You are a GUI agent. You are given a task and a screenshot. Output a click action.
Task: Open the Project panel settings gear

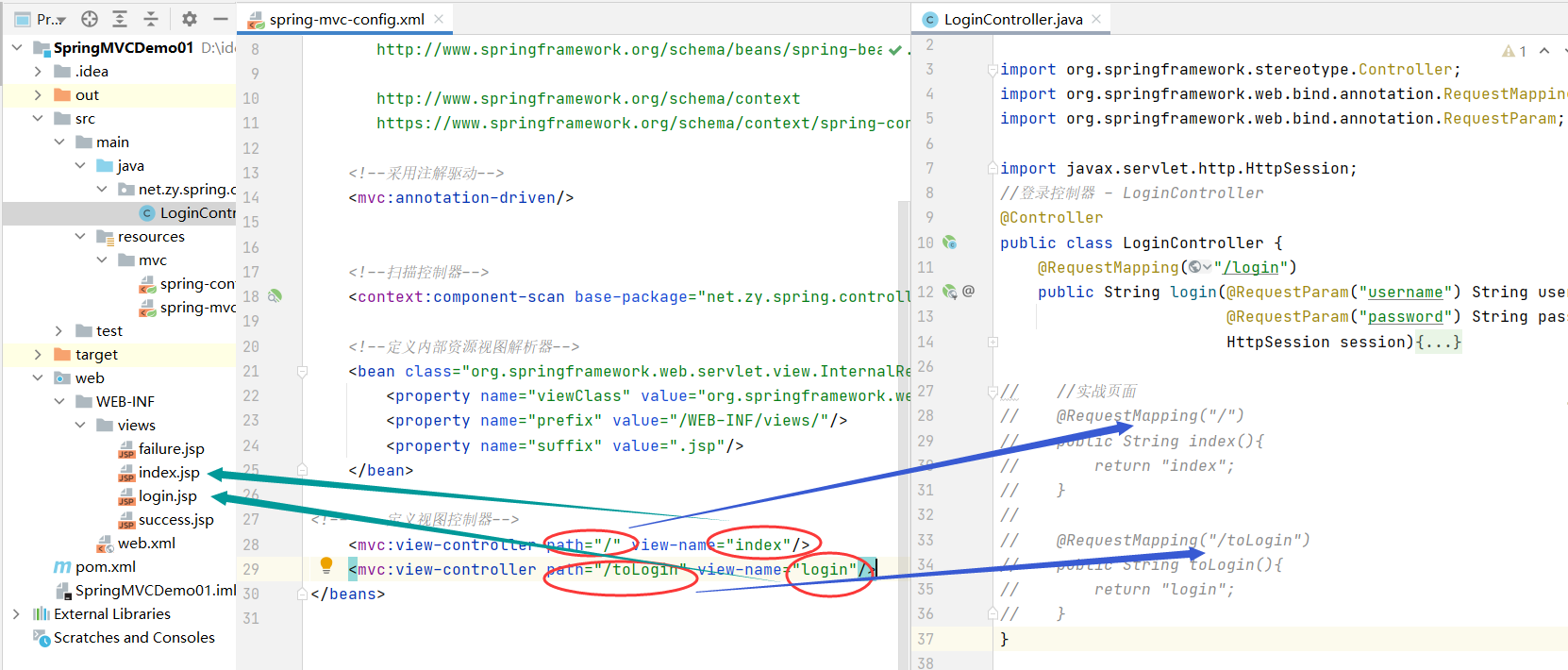190,19
